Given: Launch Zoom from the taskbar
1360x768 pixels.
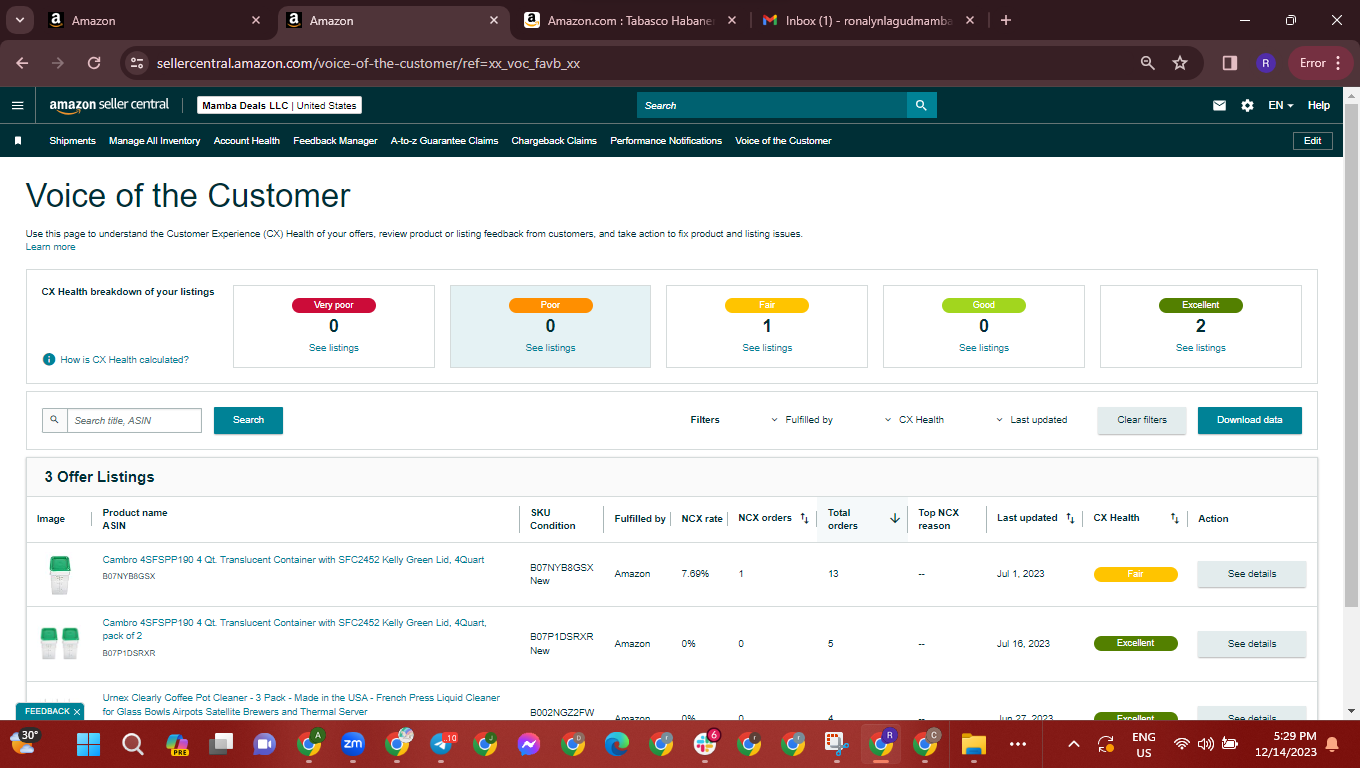Looking at the screenshot, I should 352,744.
